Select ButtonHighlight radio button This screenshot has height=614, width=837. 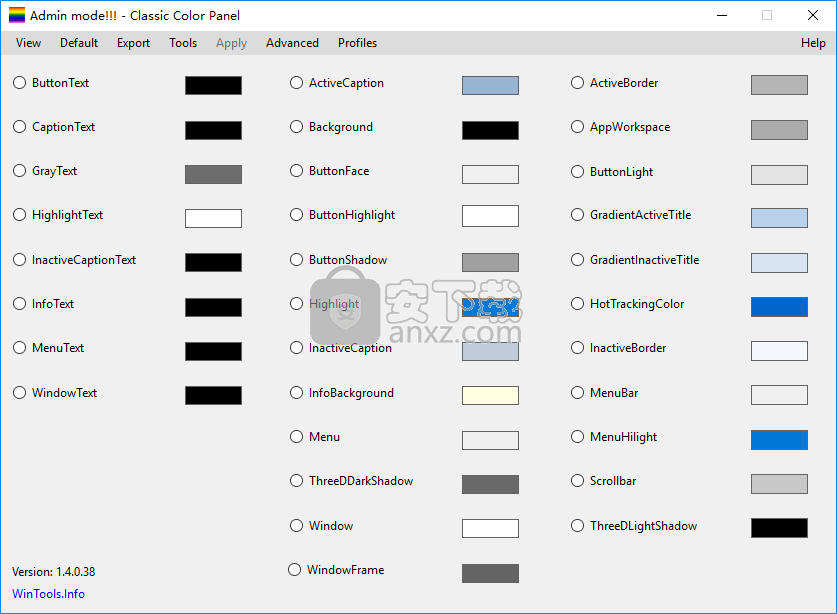(296, 215)
